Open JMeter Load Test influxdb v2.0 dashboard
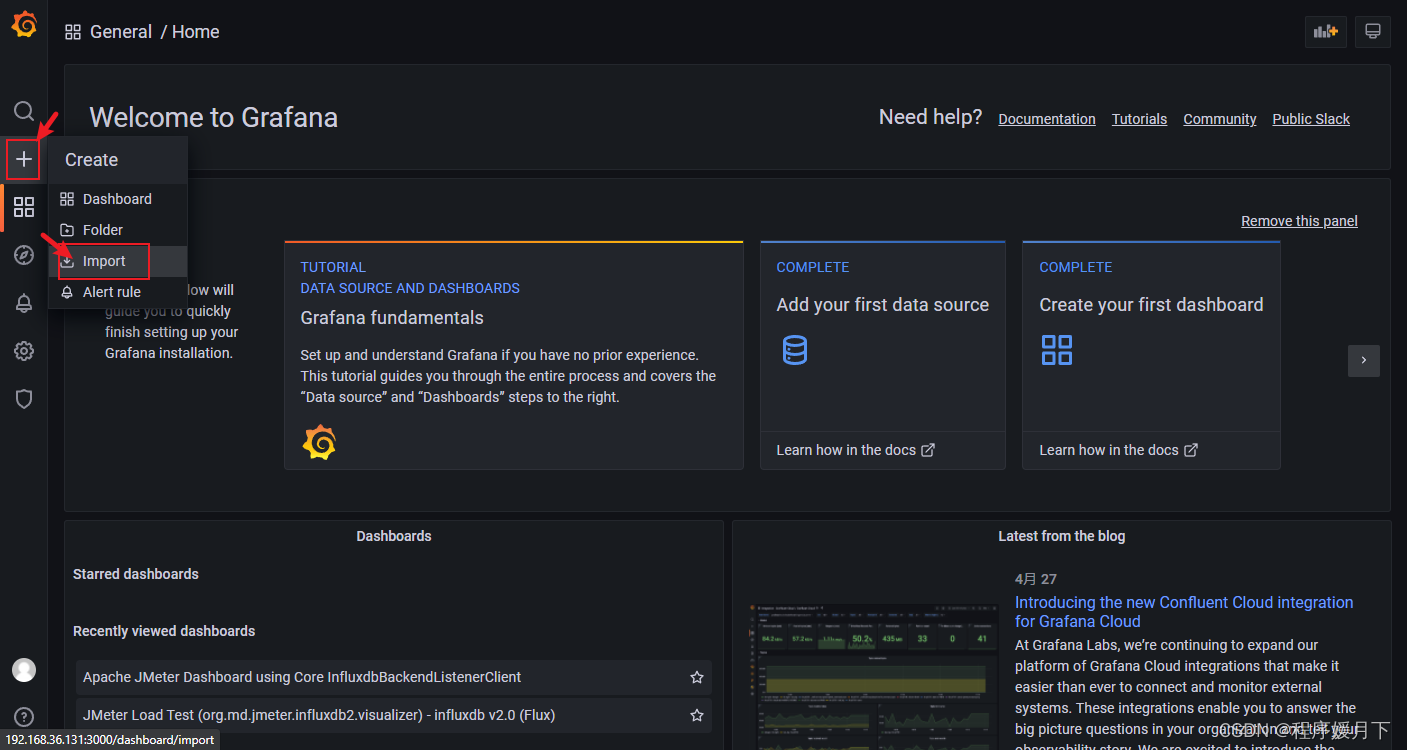 click(x=394, y=715)
